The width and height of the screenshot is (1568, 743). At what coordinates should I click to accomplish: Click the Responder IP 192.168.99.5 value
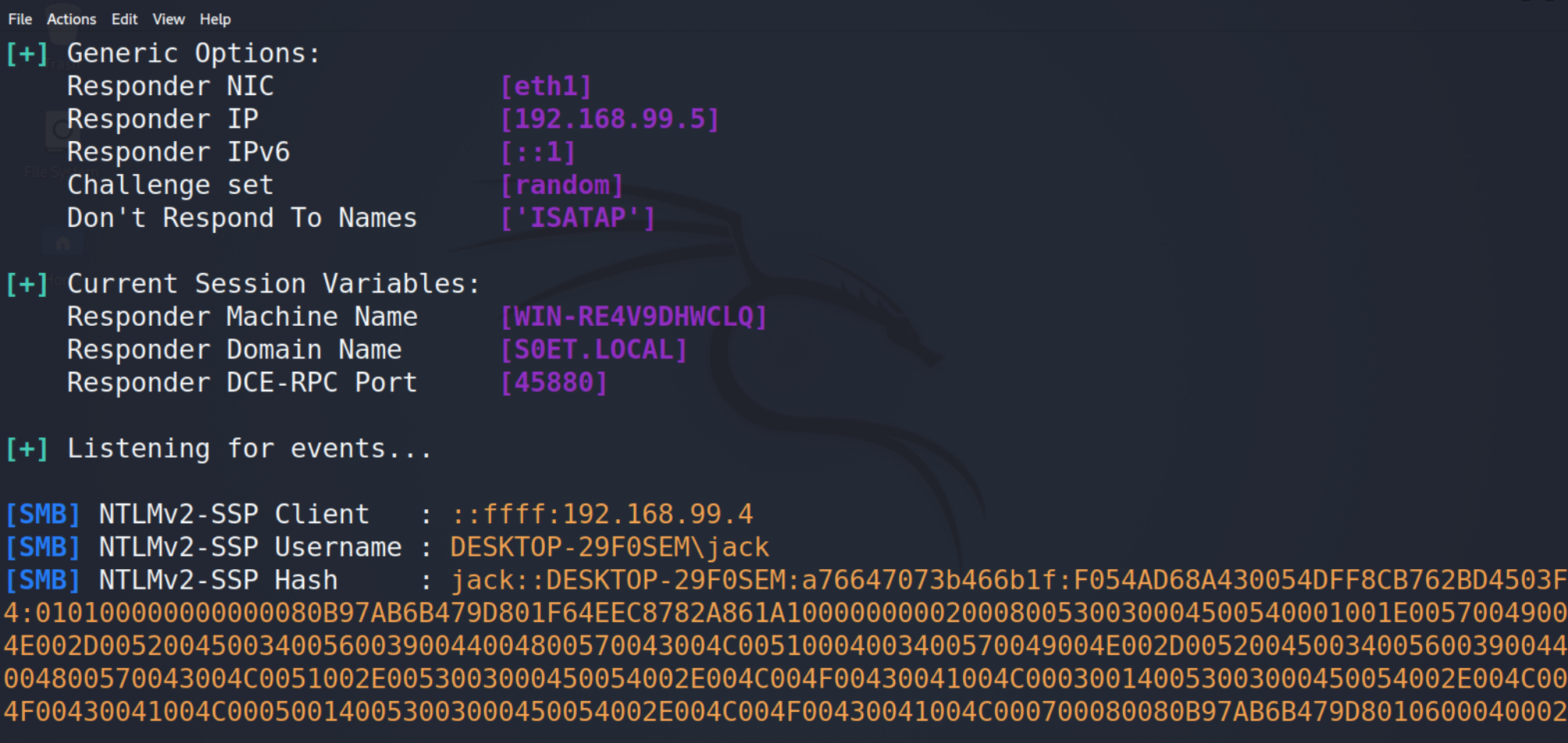[610, 119]
